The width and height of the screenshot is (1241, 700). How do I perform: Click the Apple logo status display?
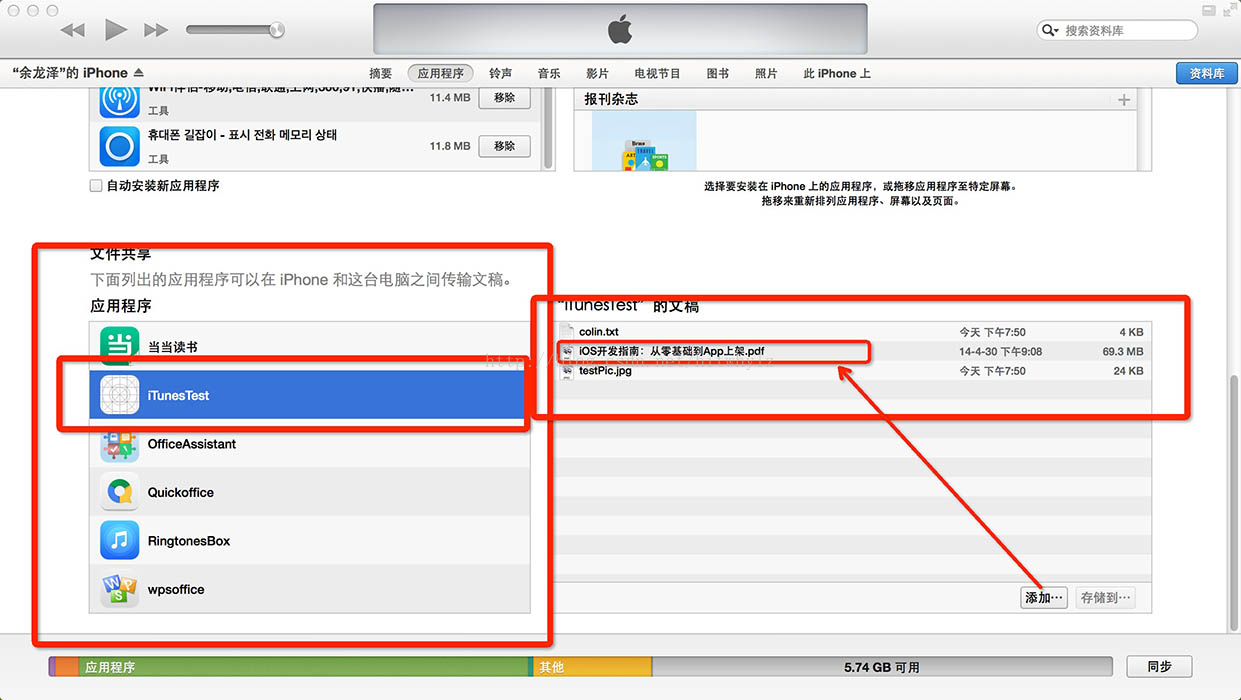coord(620,30)
